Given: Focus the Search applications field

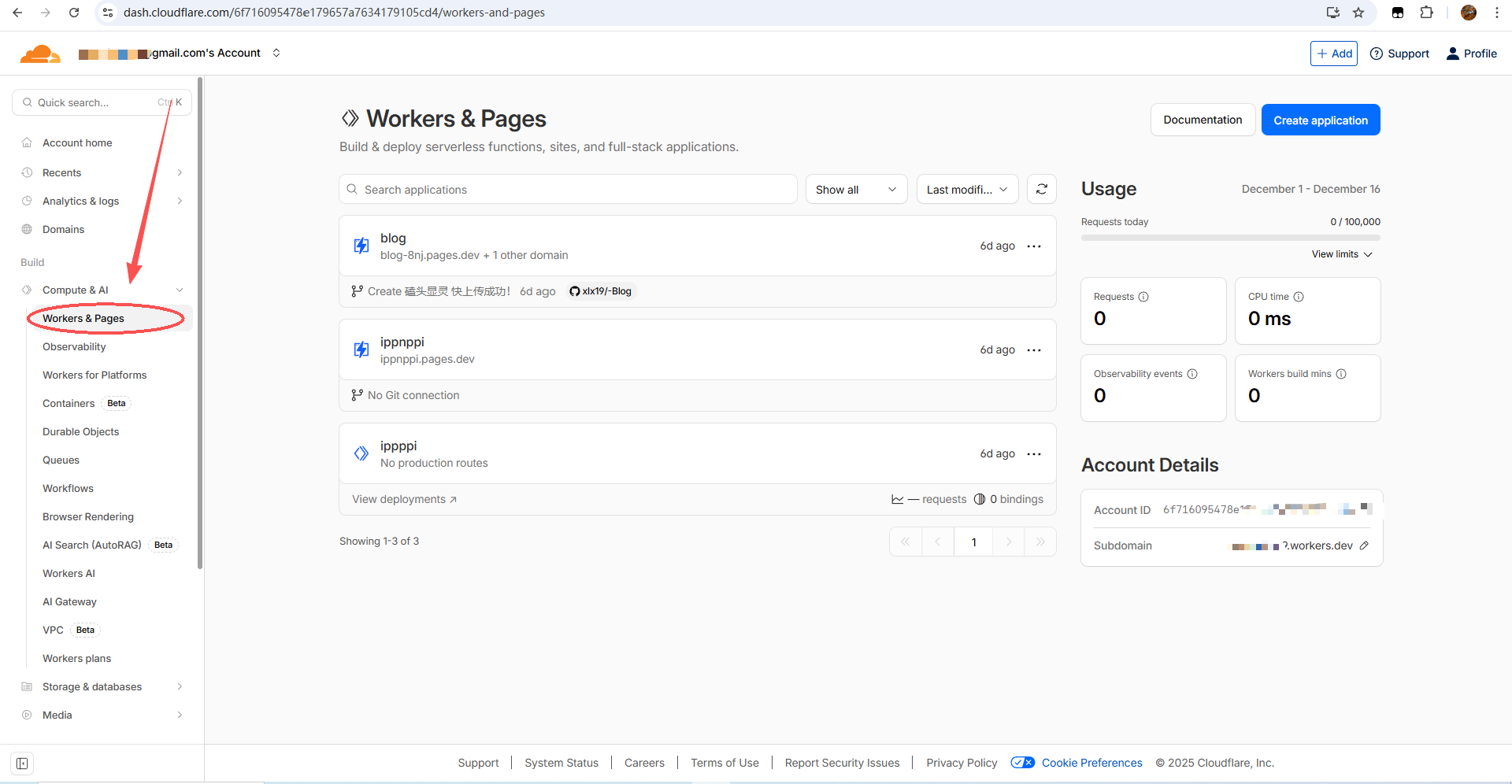Looking at the screenshot, I should 568,189.
